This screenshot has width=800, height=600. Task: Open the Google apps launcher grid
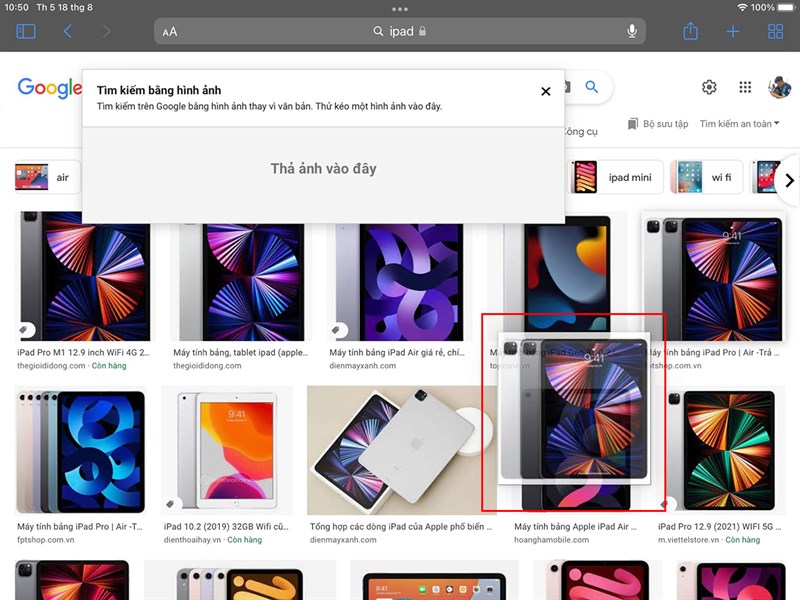click(x=745, y=87)
